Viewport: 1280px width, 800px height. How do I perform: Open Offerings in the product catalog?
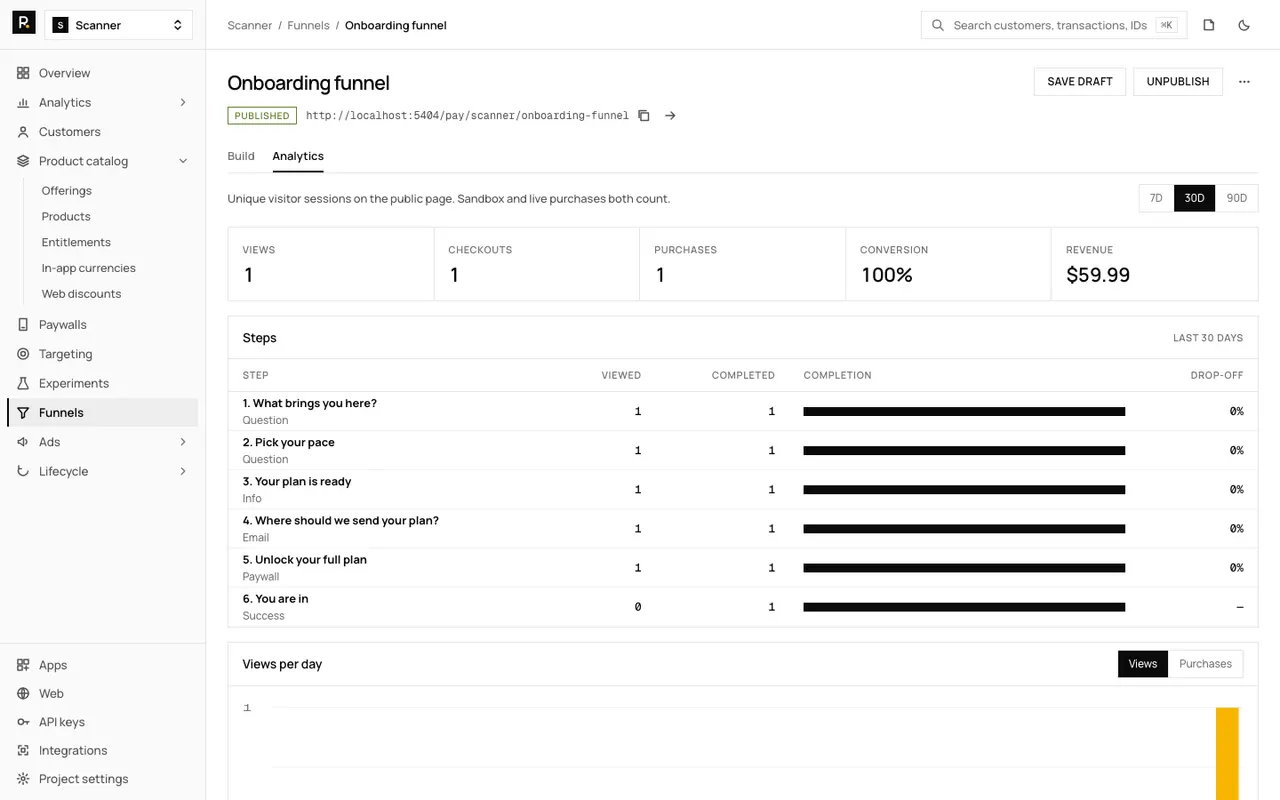[67, 191]
